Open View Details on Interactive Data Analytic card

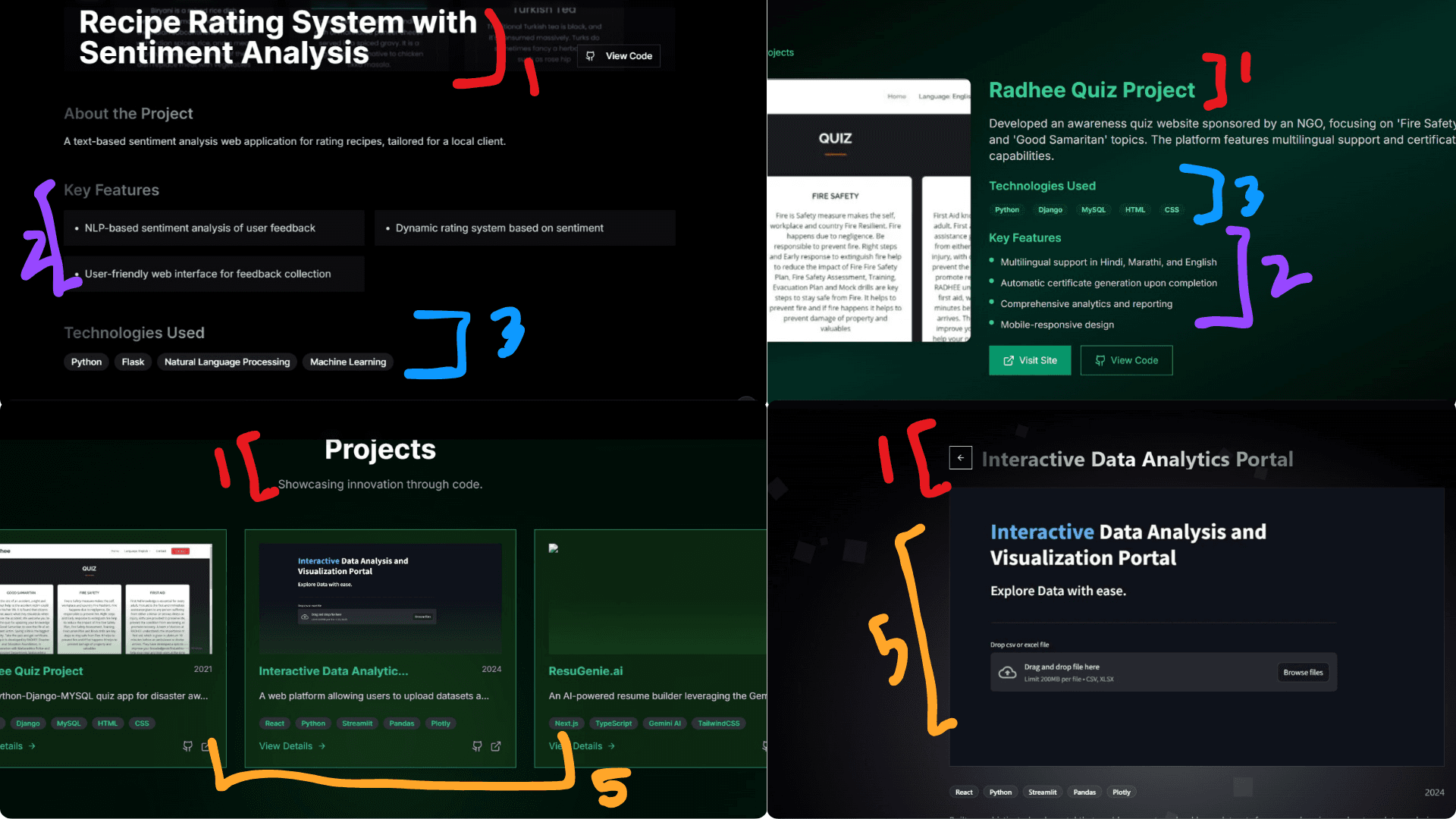[292, 746]
